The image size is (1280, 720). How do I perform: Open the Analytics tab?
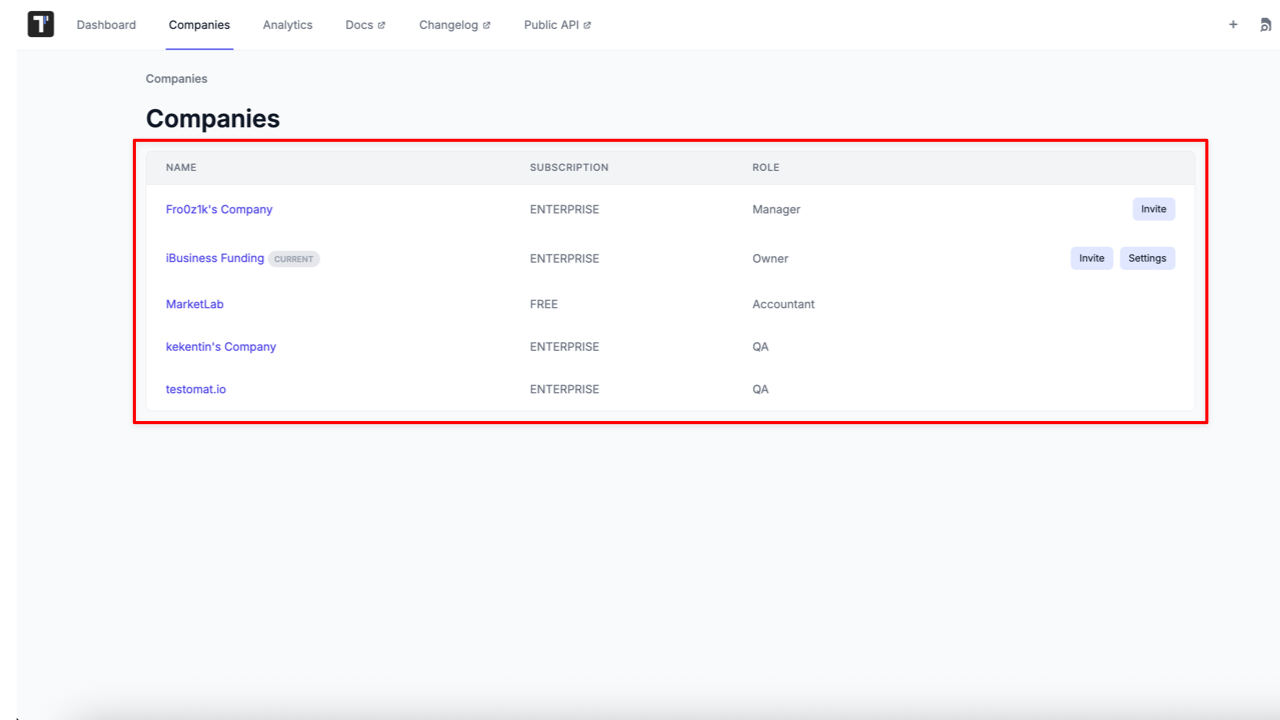click(288, 25)
